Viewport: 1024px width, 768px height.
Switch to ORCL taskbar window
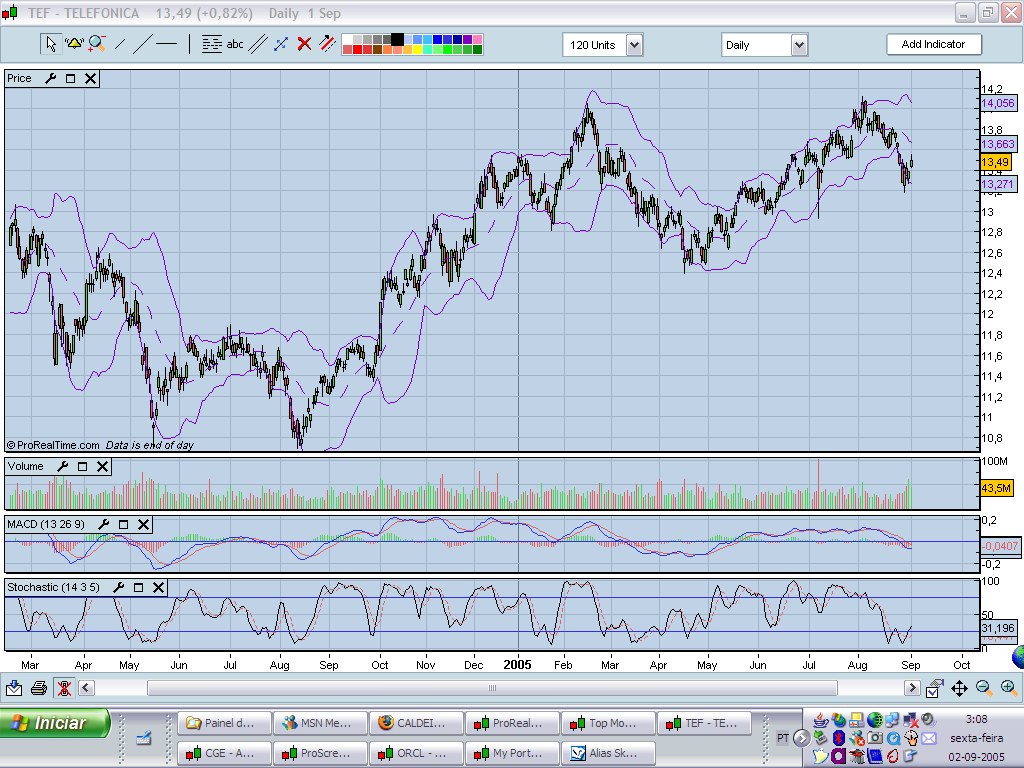[416, 753]
